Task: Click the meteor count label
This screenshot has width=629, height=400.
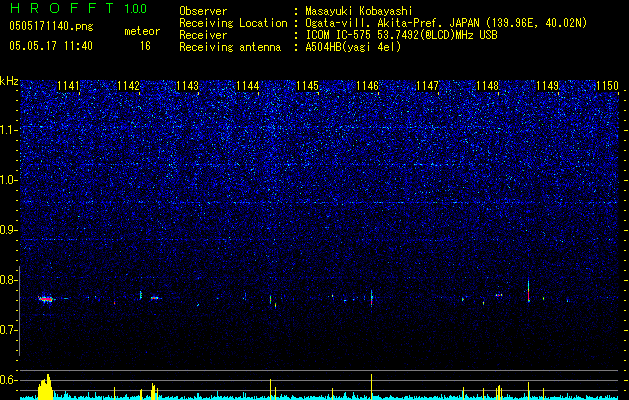Action: coord(142,31)
